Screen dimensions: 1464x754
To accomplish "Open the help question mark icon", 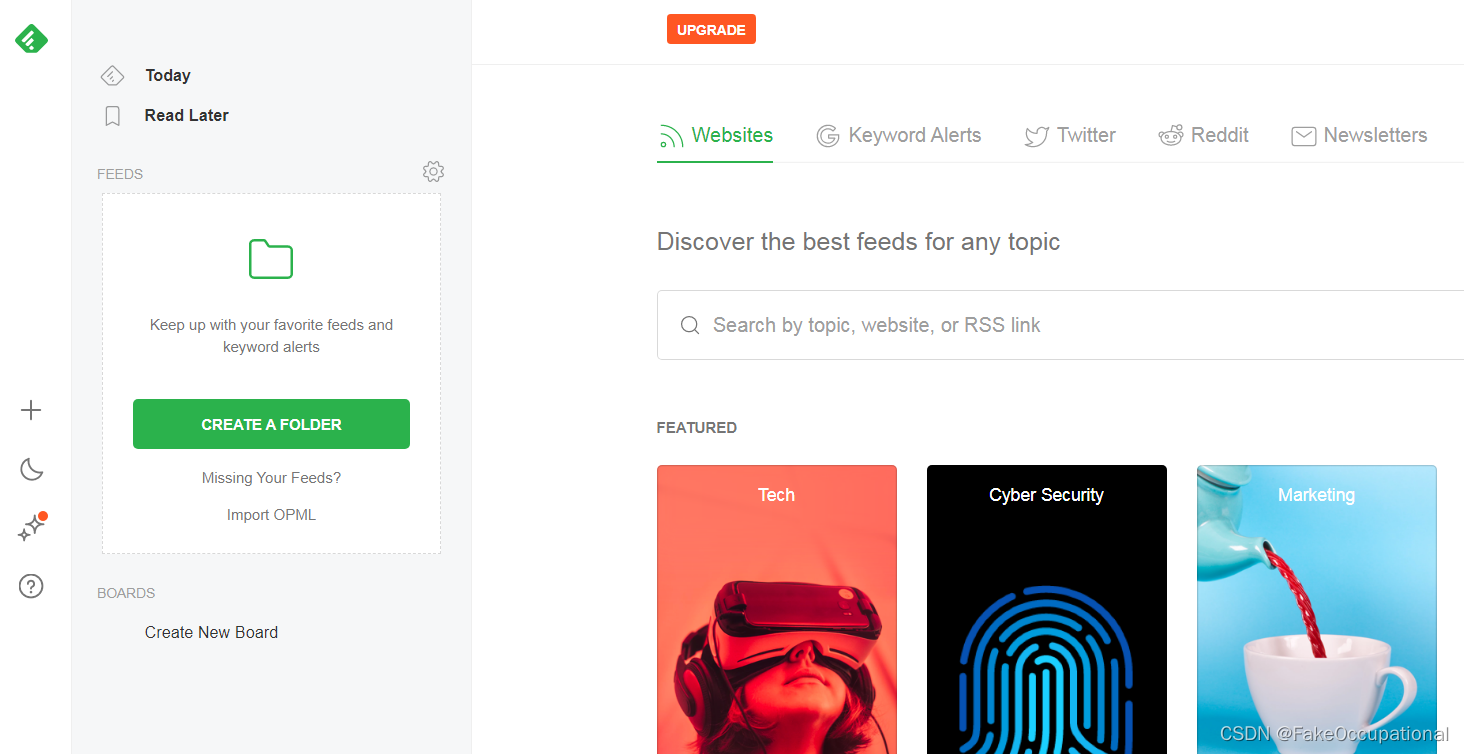I will (31, 586).
